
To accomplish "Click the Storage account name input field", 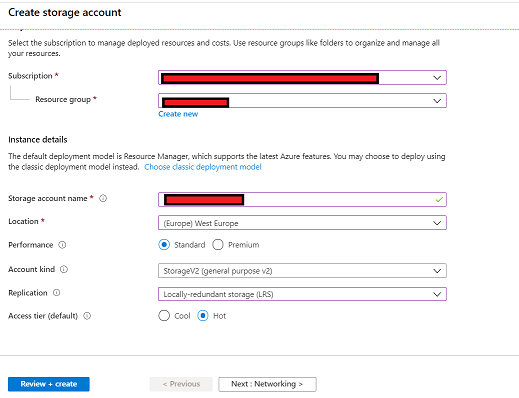I will point(302,200).
